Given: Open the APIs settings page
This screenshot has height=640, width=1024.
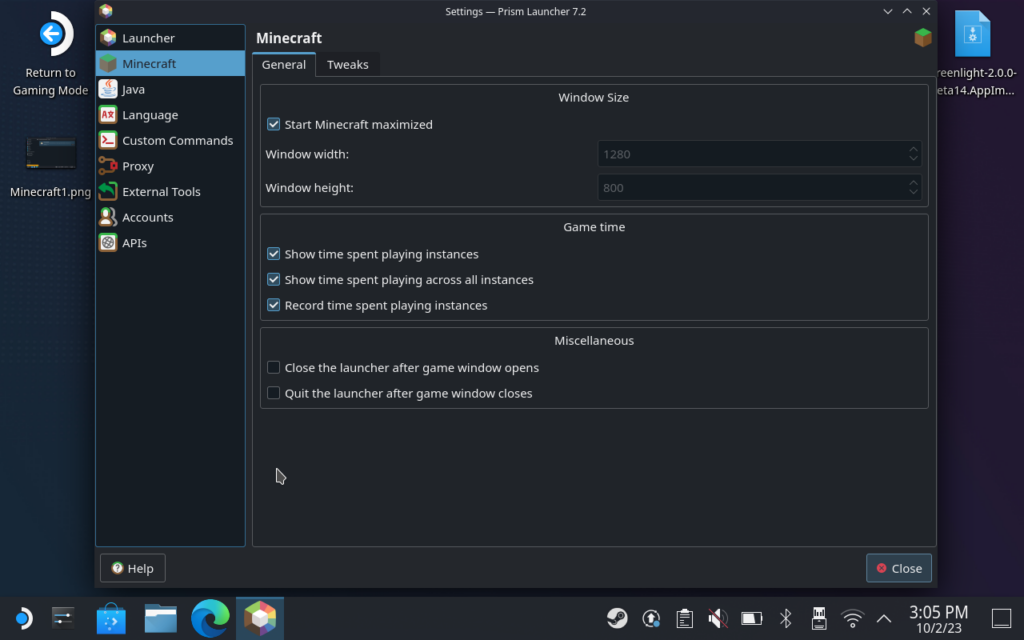Looking at the screenshot, I should tap(170, 243).
